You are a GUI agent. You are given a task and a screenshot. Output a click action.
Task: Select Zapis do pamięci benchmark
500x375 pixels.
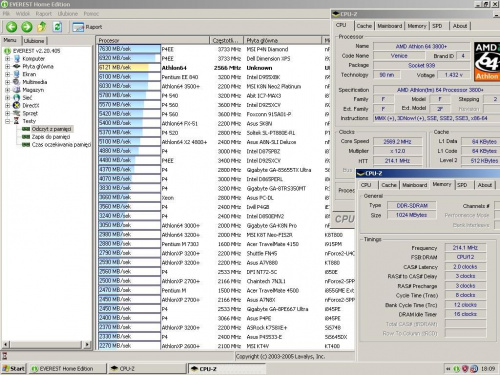tap(51, 137)
